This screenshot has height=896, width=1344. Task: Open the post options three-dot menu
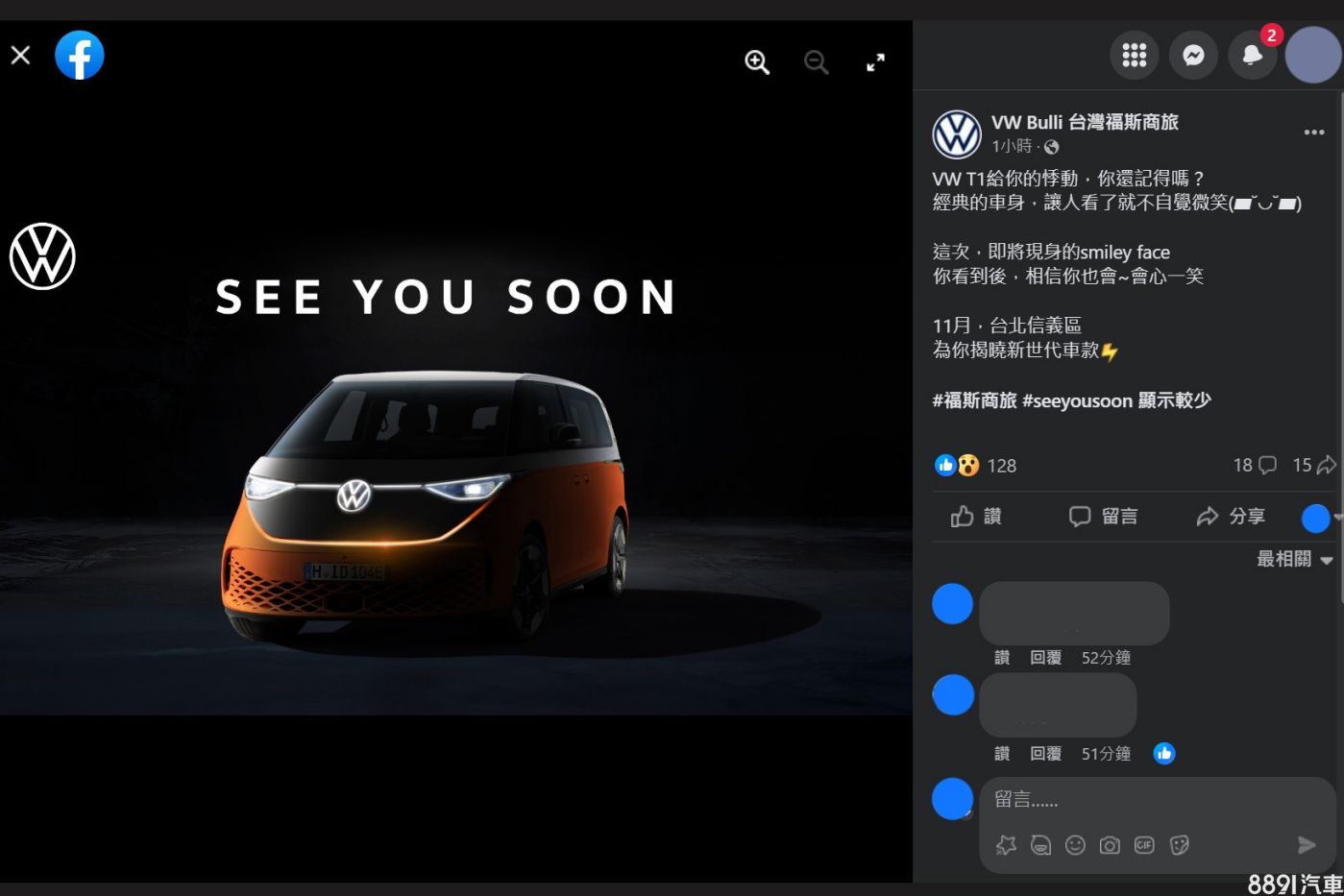(x=1313, y=133)
